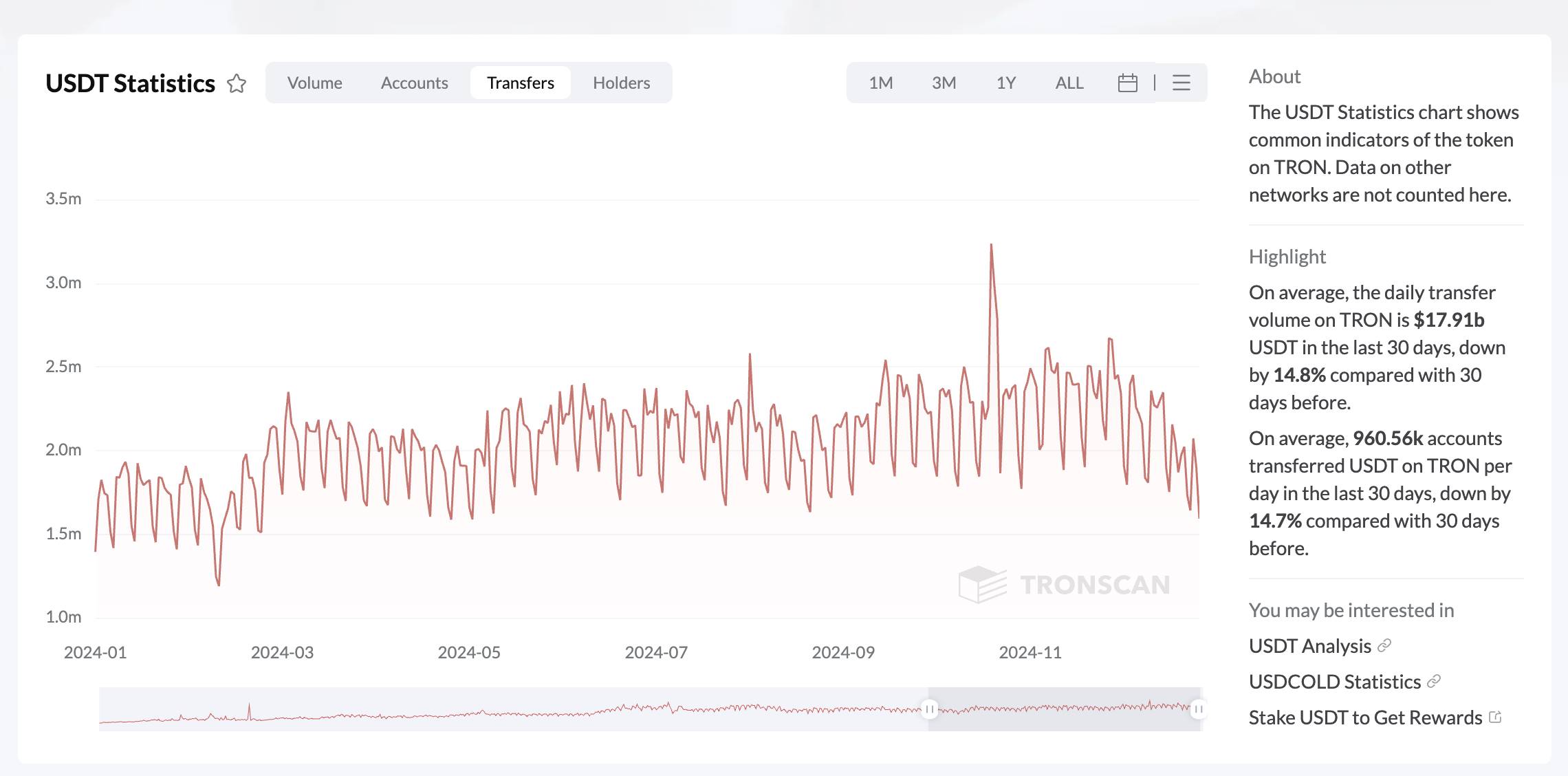Click the 2024-05 x-axis label
This screenshot has height=776, width=1568.
tap(469, 652)
